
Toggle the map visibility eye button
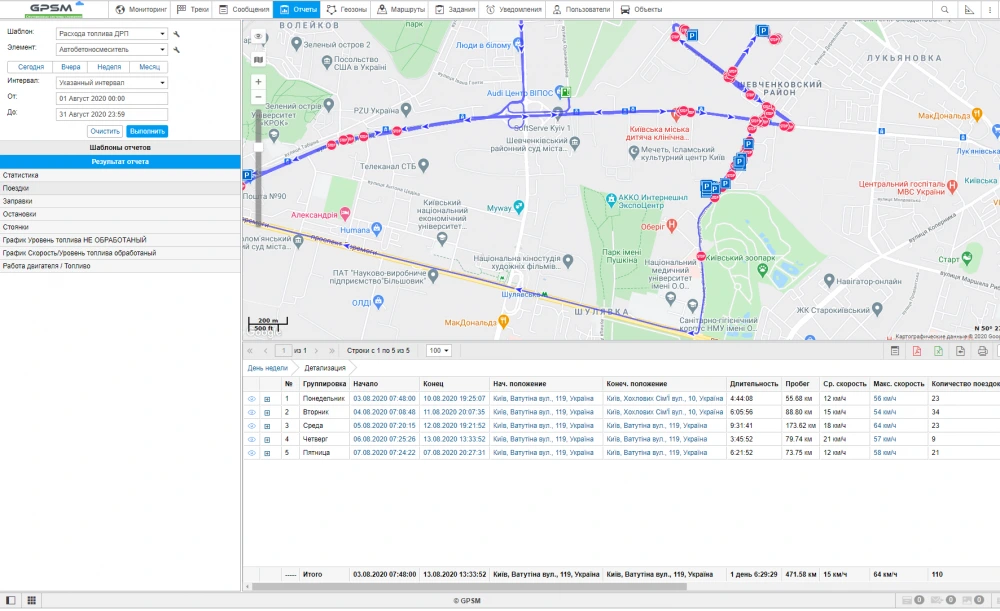258,37
